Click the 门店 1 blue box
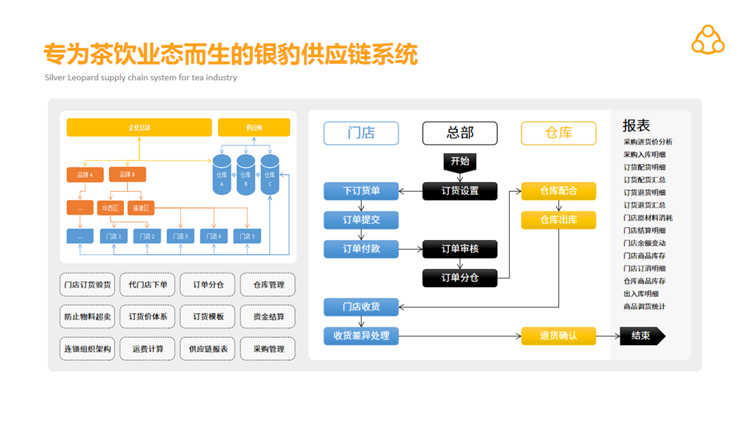 tap(114, 236)
